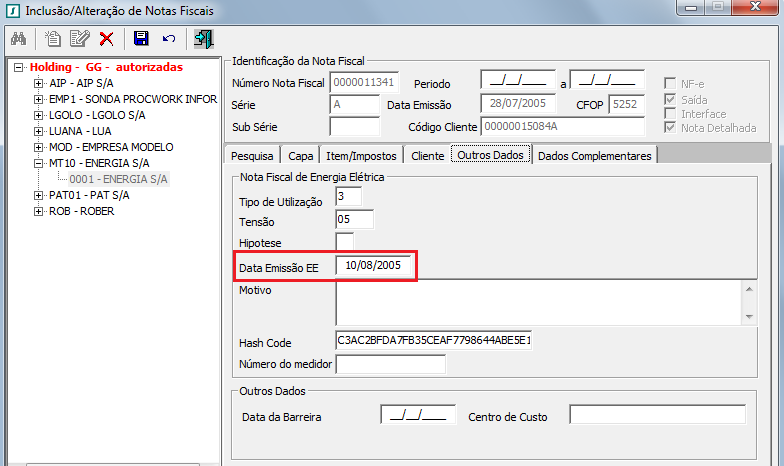Collapse the Holding GG autorizadas root node
Viewport: 784px width, 466px height.
18,67
